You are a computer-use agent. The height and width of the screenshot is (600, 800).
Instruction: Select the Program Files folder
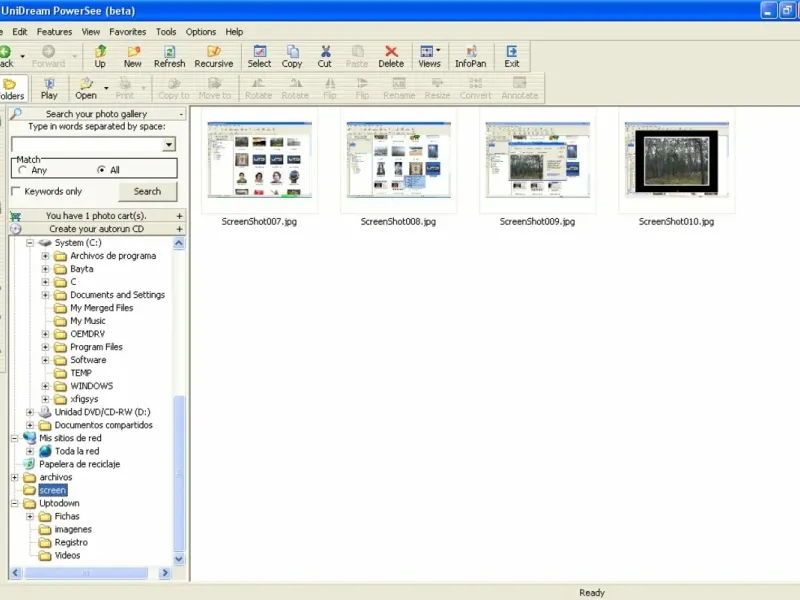[x=96, y=347]
